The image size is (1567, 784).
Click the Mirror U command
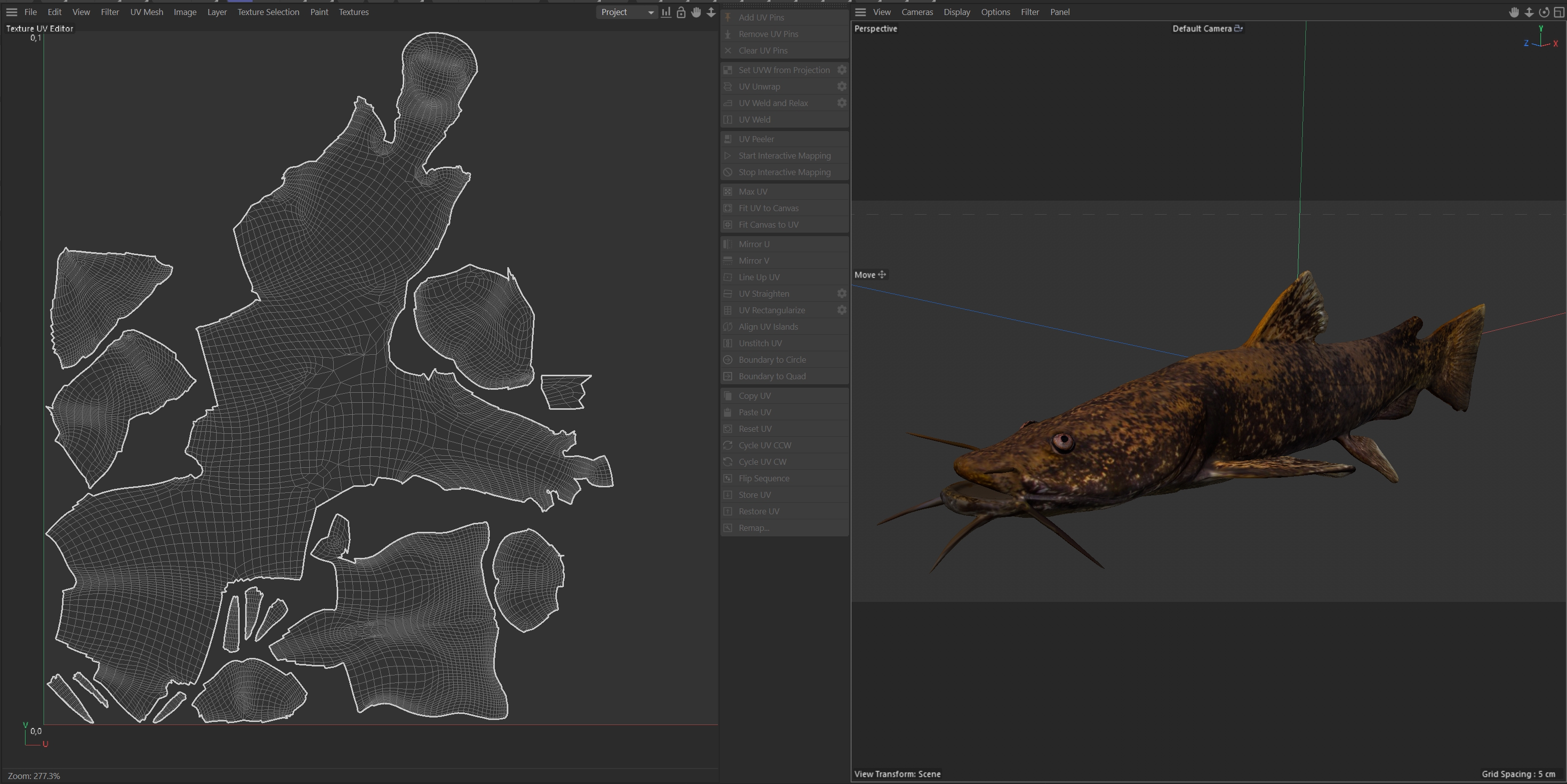click(753, 244)
